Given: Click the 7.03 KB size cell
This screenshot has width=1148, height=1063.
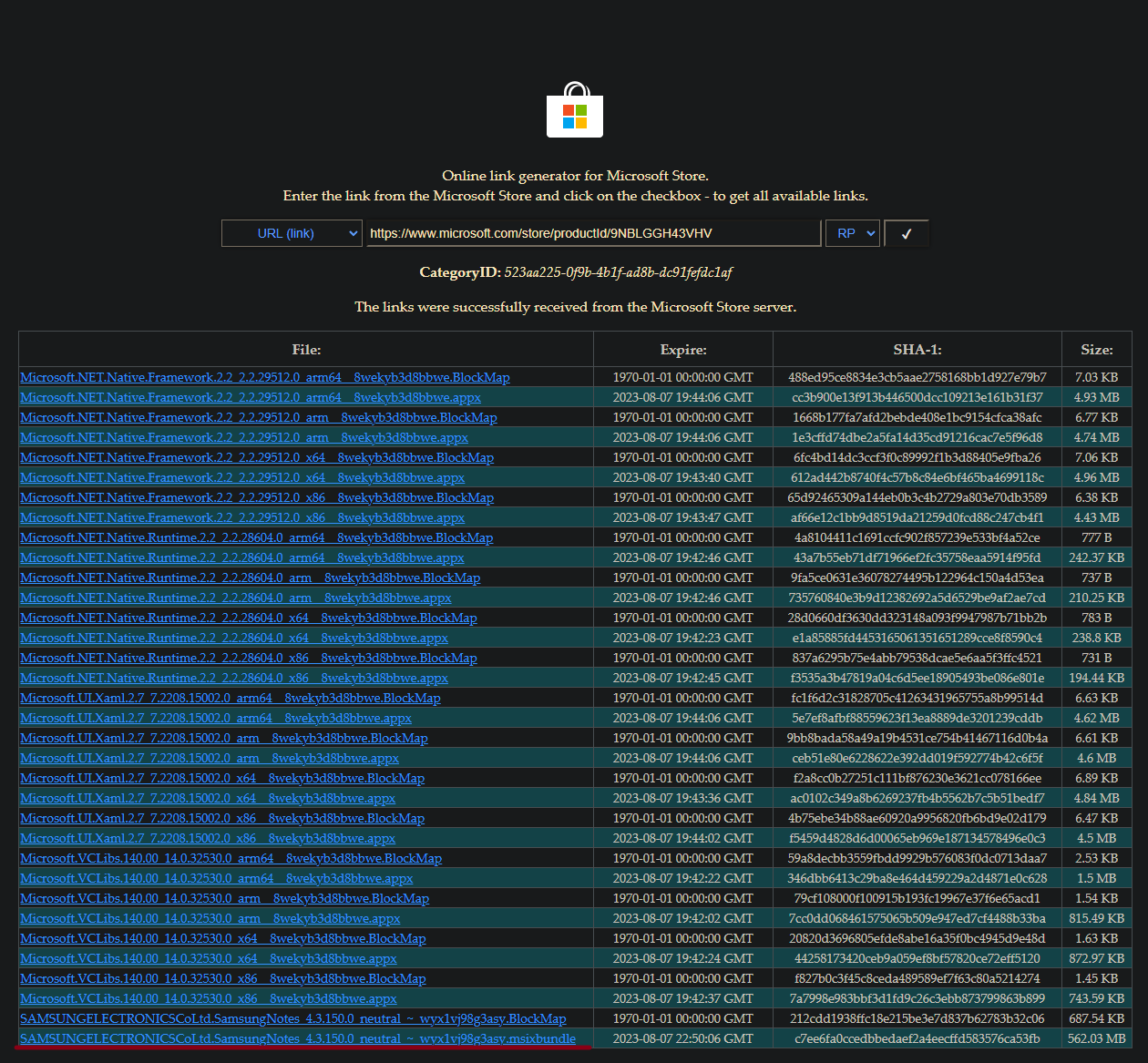Looking at the screenshot, I should 1097,377.
